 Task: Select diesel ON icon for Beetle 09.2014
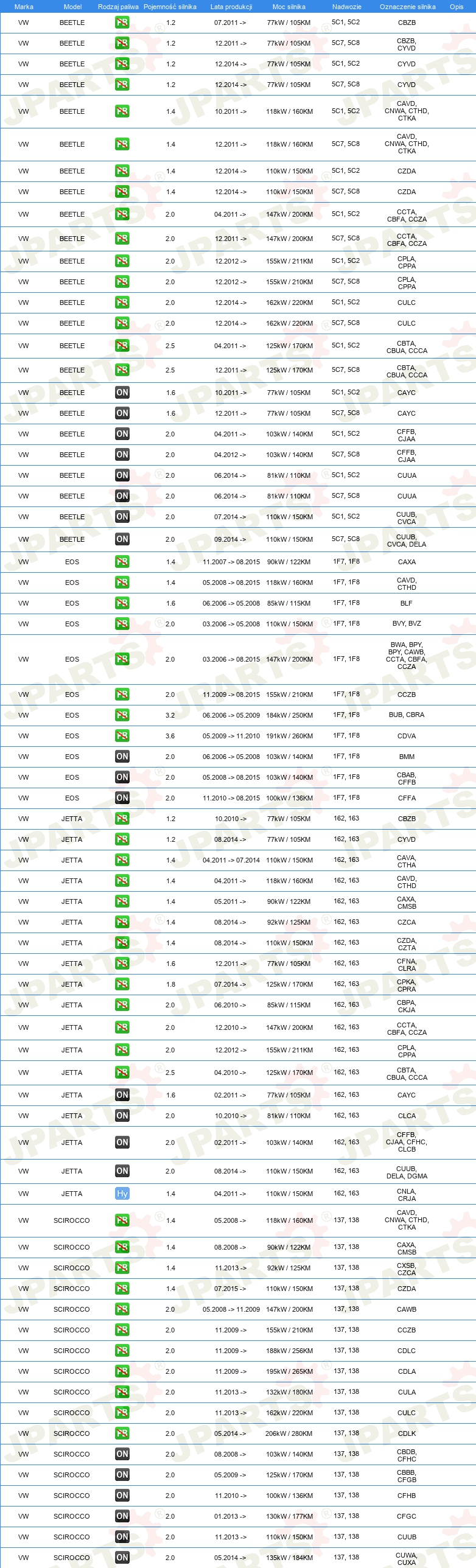(122, 539)
